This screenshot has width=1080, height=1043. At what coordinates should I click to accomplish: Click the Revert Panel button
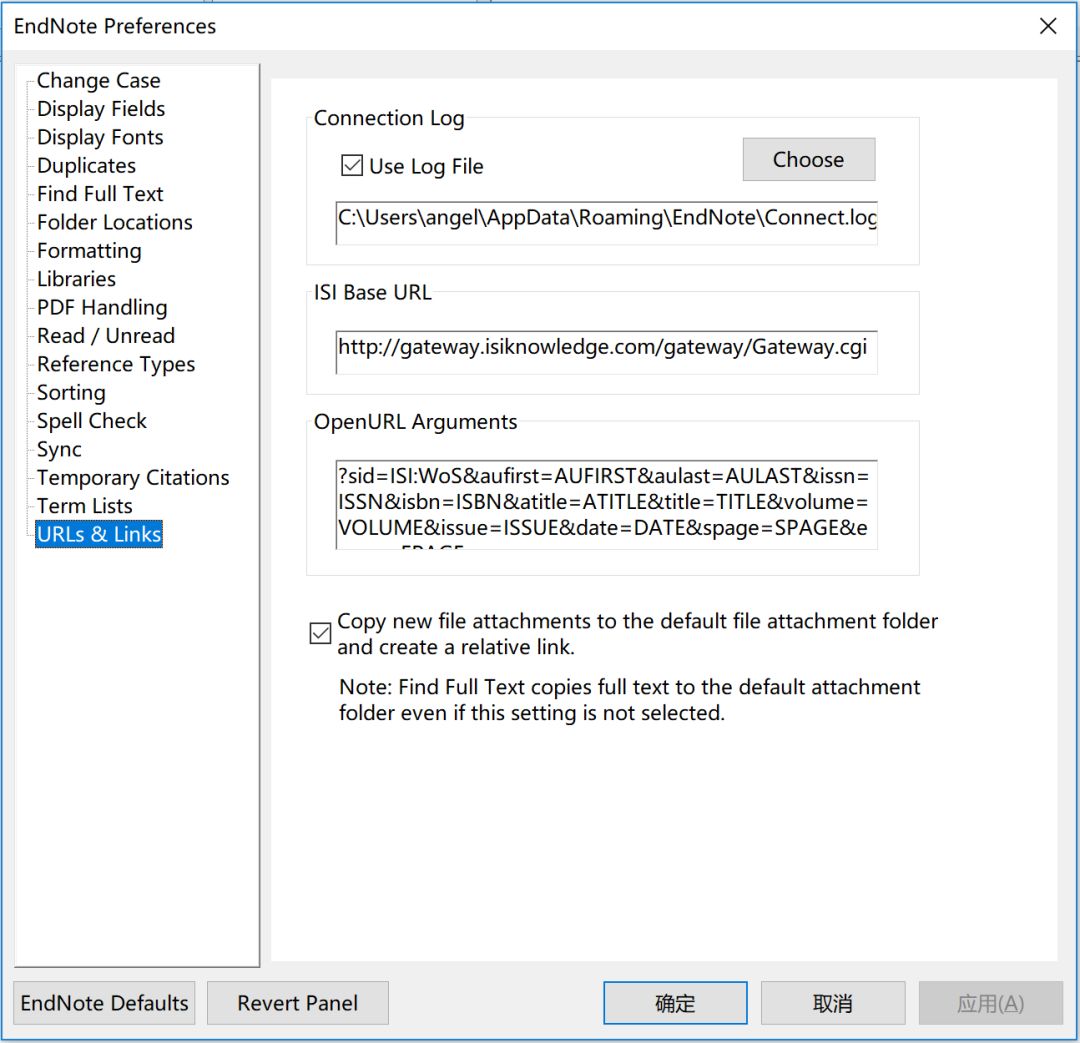pos(298,1003)
